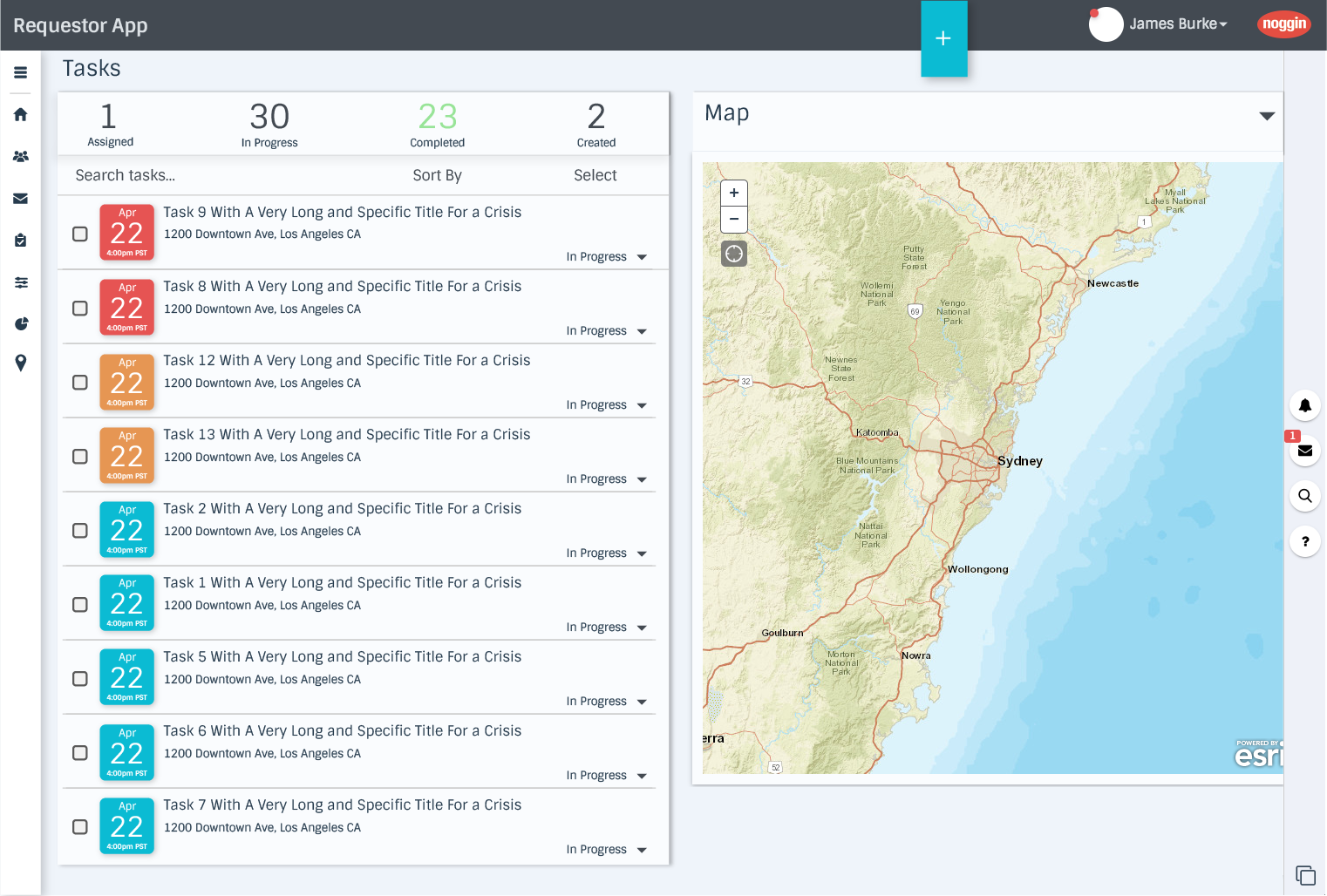The width and height of the screenshot is (1327, 896).
Task: Show the 30 In Progress tasks
Action: click(x=269, y=124)
